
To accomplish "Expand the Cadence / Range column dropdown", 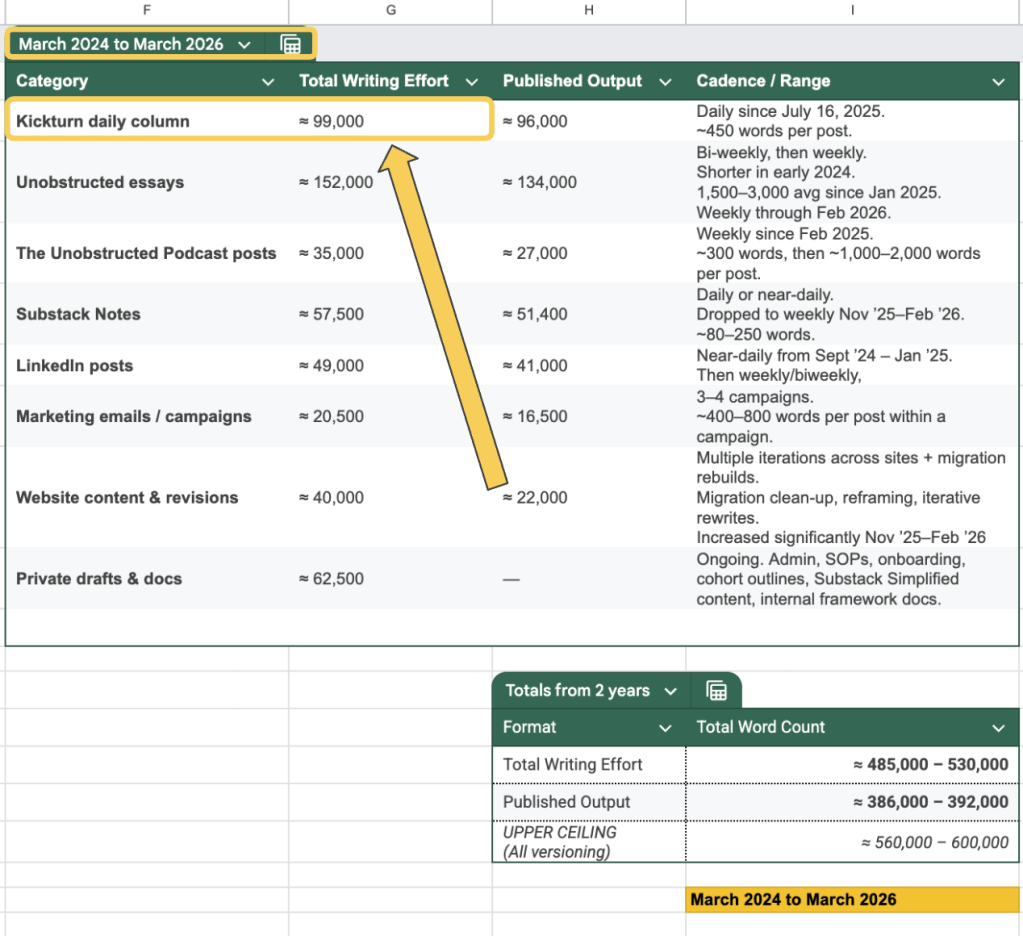I will tap(997, 81).
